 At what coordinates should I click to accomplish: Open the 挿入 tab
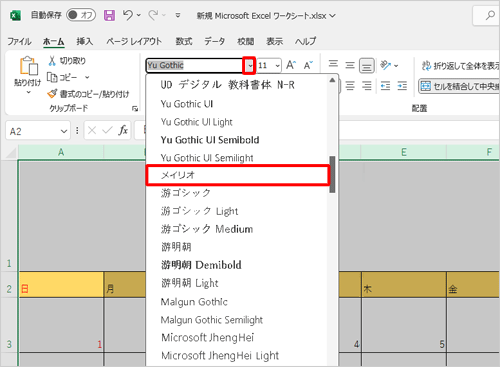(84, 41)
